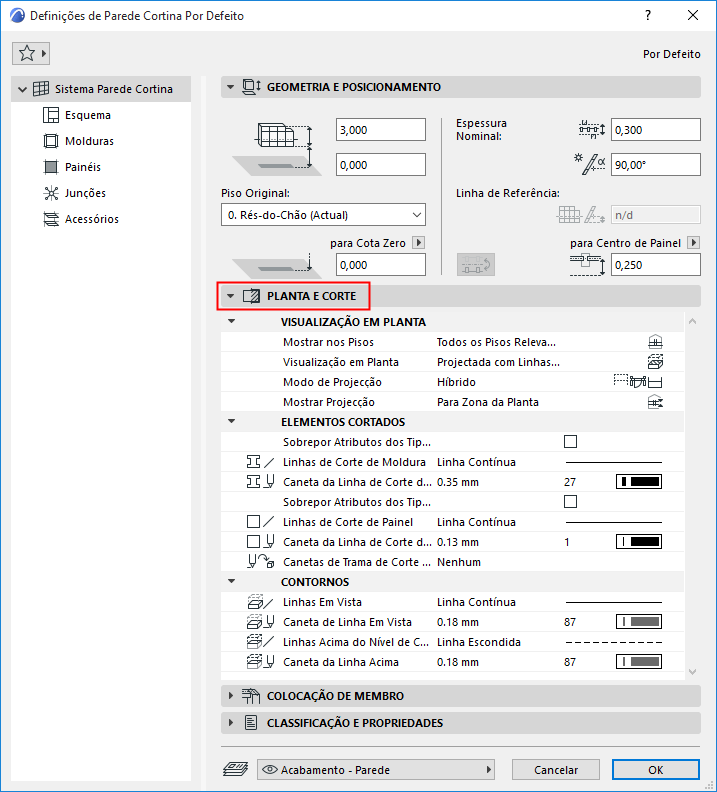717x792 pixels.
Task: Collapse Geometria e Posicionamento panel
Action: tap(230, 87)
